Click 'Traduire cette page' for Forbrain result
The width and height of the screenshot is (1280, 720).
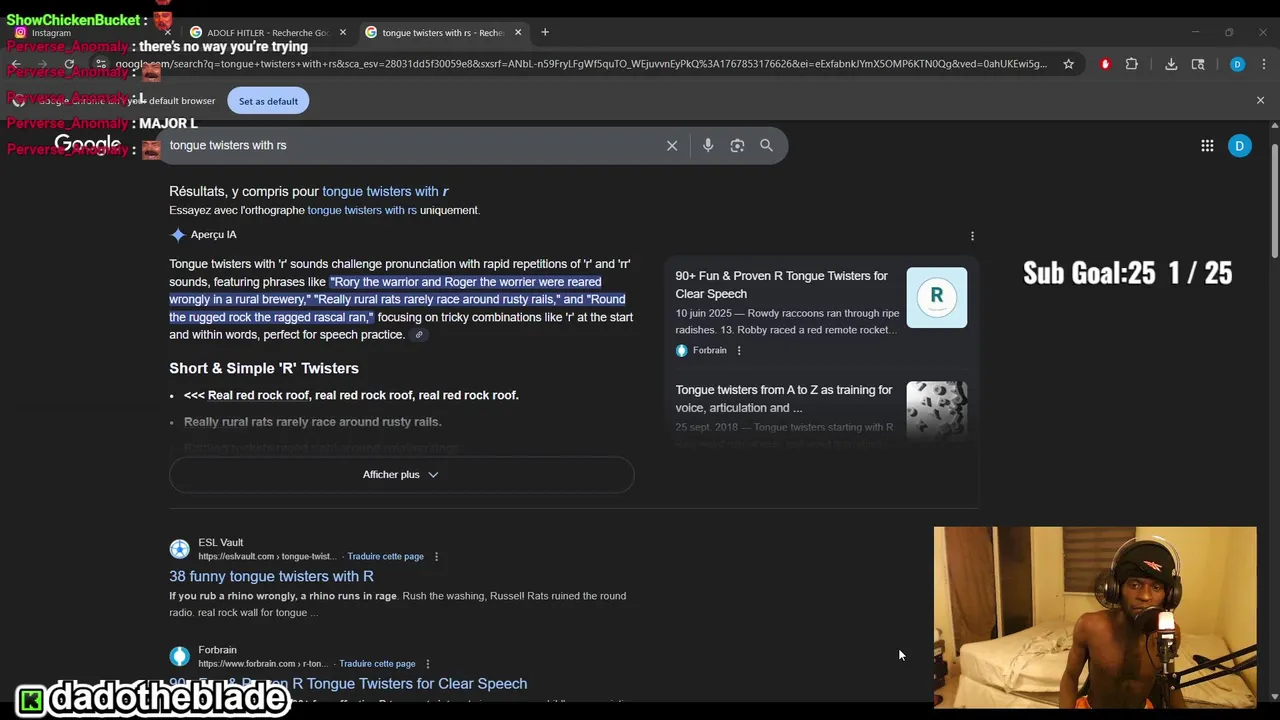(377, 664)
